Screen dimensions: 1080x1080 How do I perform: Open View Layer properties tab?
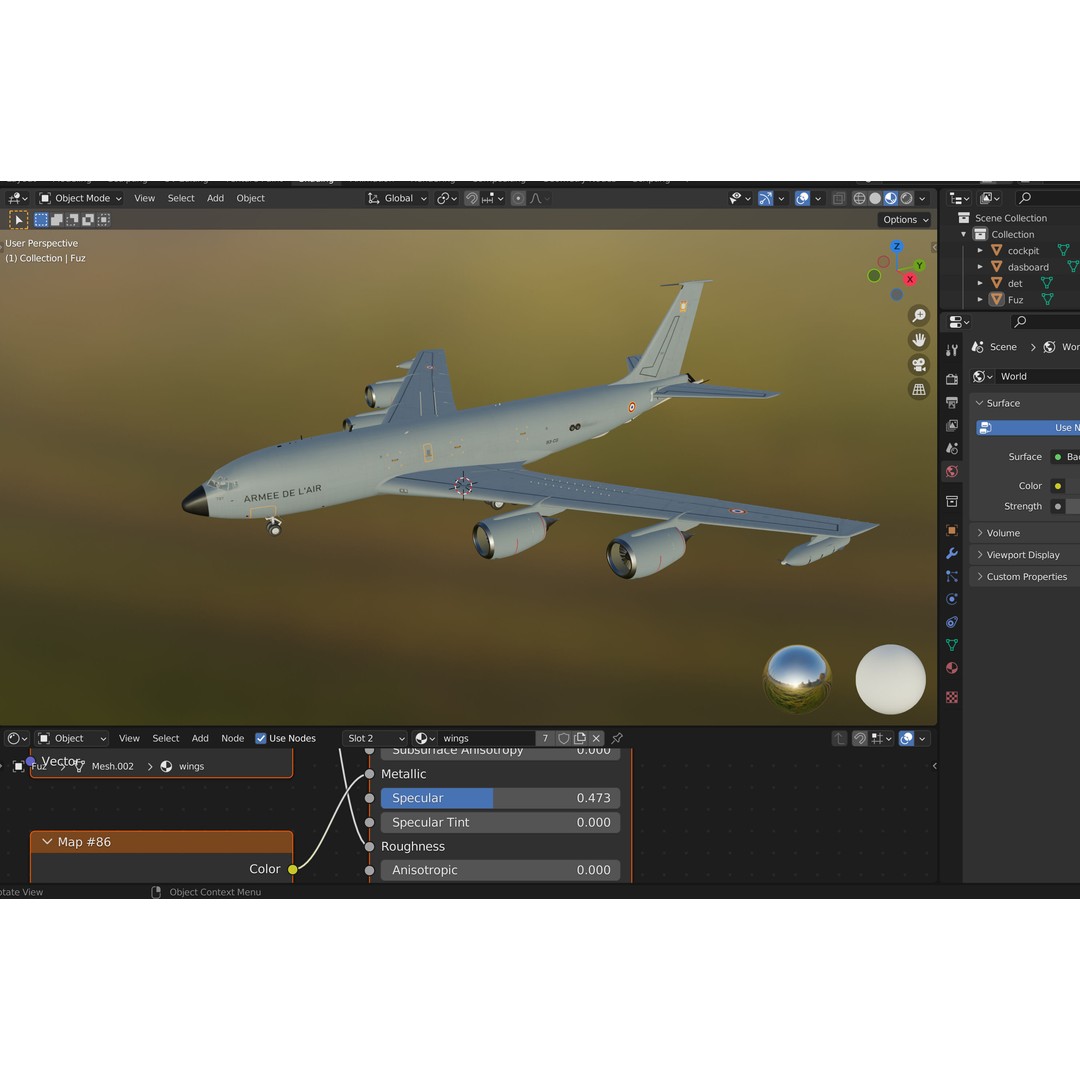point(952,426)
